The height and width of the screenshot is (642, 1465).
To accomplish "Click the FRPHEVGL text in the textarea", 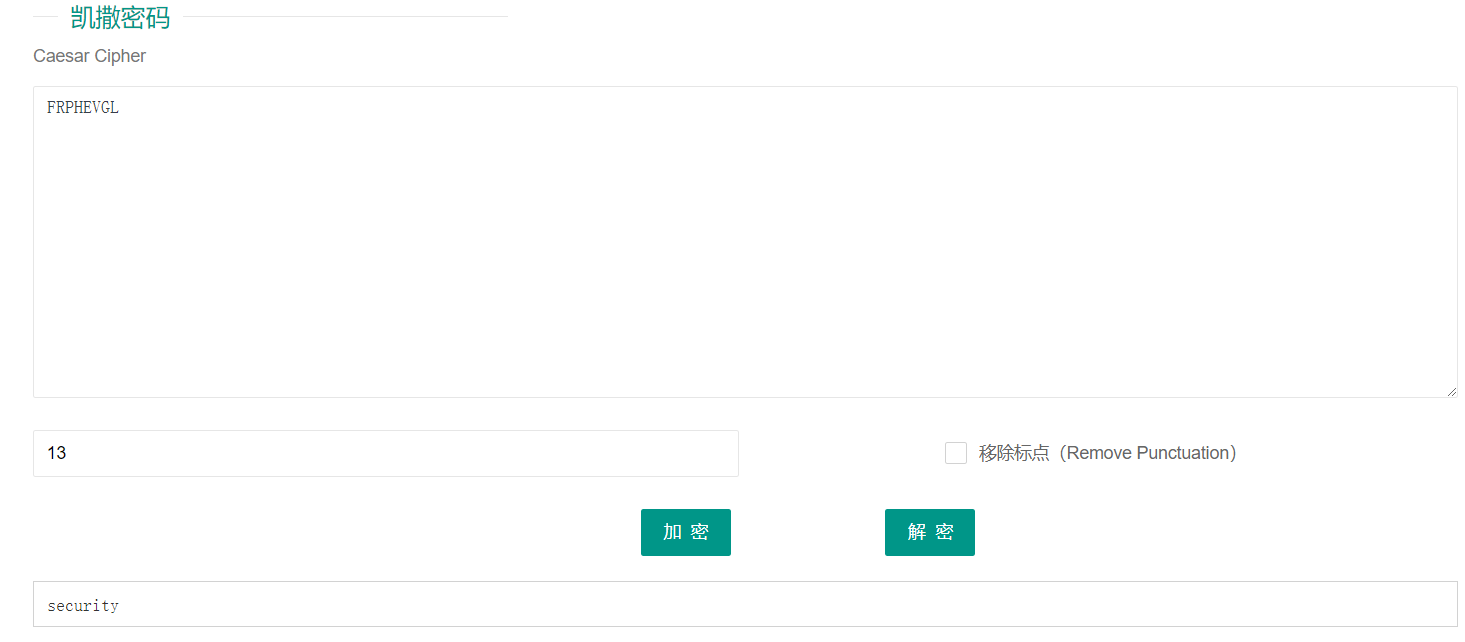I will [x=83, y=108].
